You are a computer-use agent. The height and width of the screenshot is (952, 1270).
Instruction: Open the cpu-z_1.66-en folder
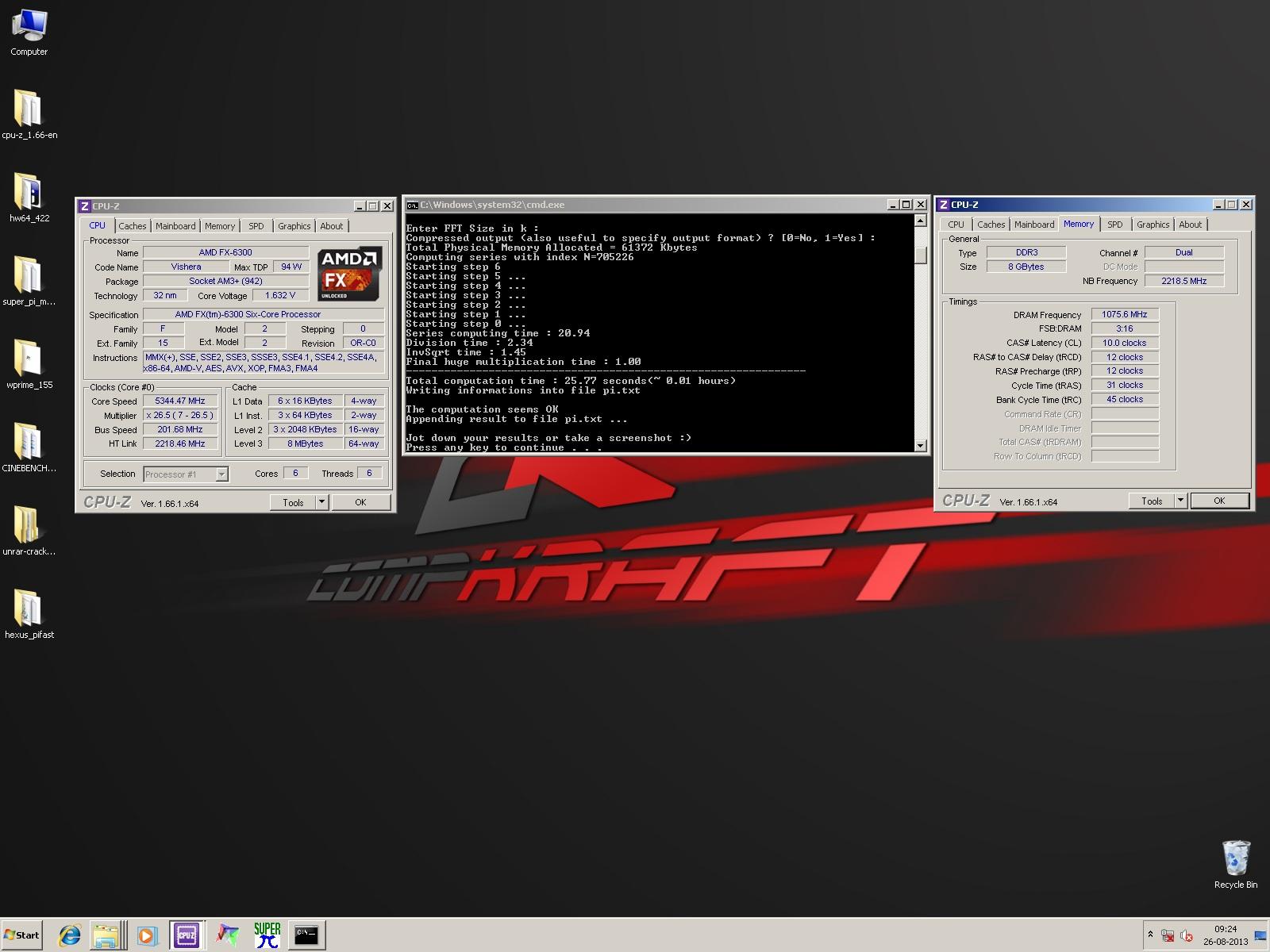(x=29, y=114)
